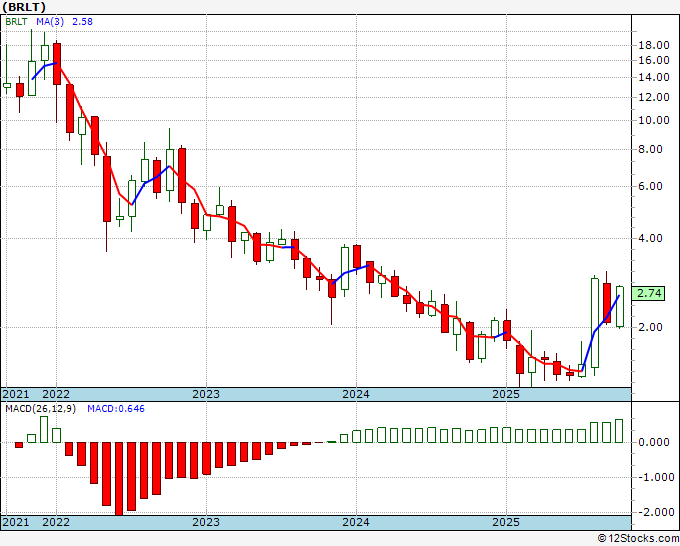The width and height of the screenshot is (680, 546).
Task: Click 2025 on the price chart time axis
Action: point(506,394)
